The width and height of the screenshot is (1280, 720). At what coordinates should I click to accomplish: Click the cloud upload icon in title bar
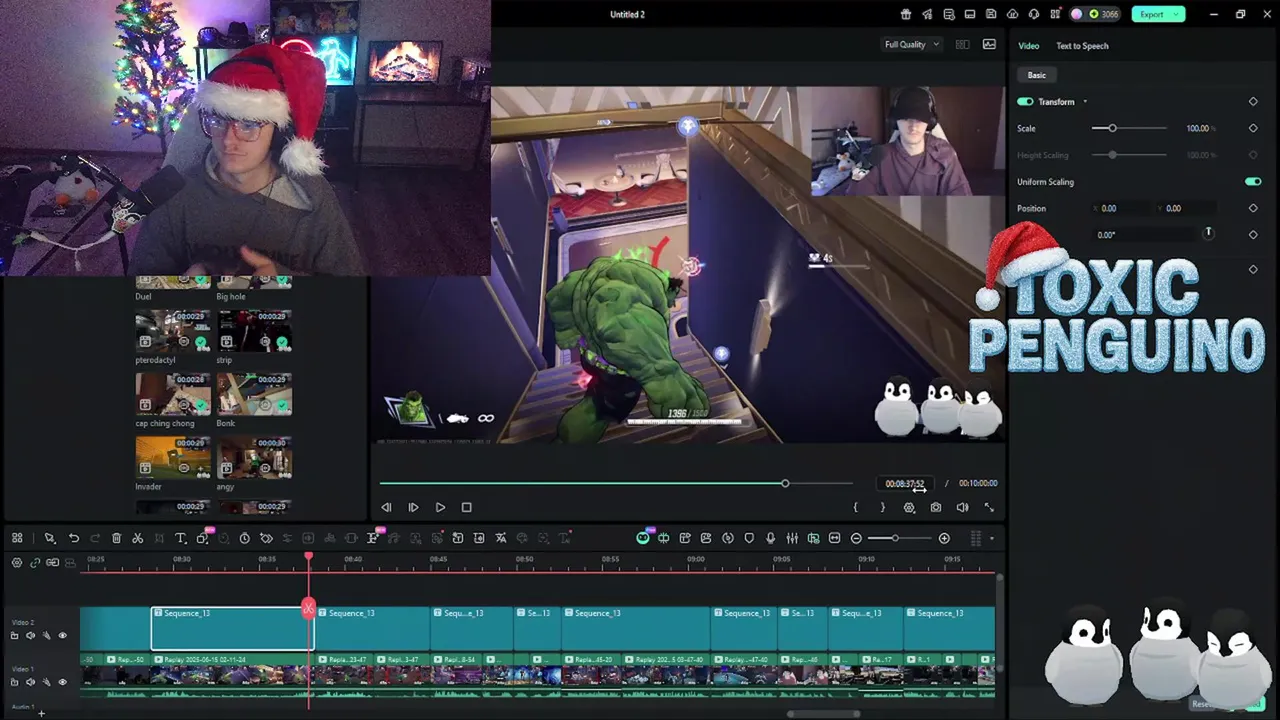tap(1012, 14)
